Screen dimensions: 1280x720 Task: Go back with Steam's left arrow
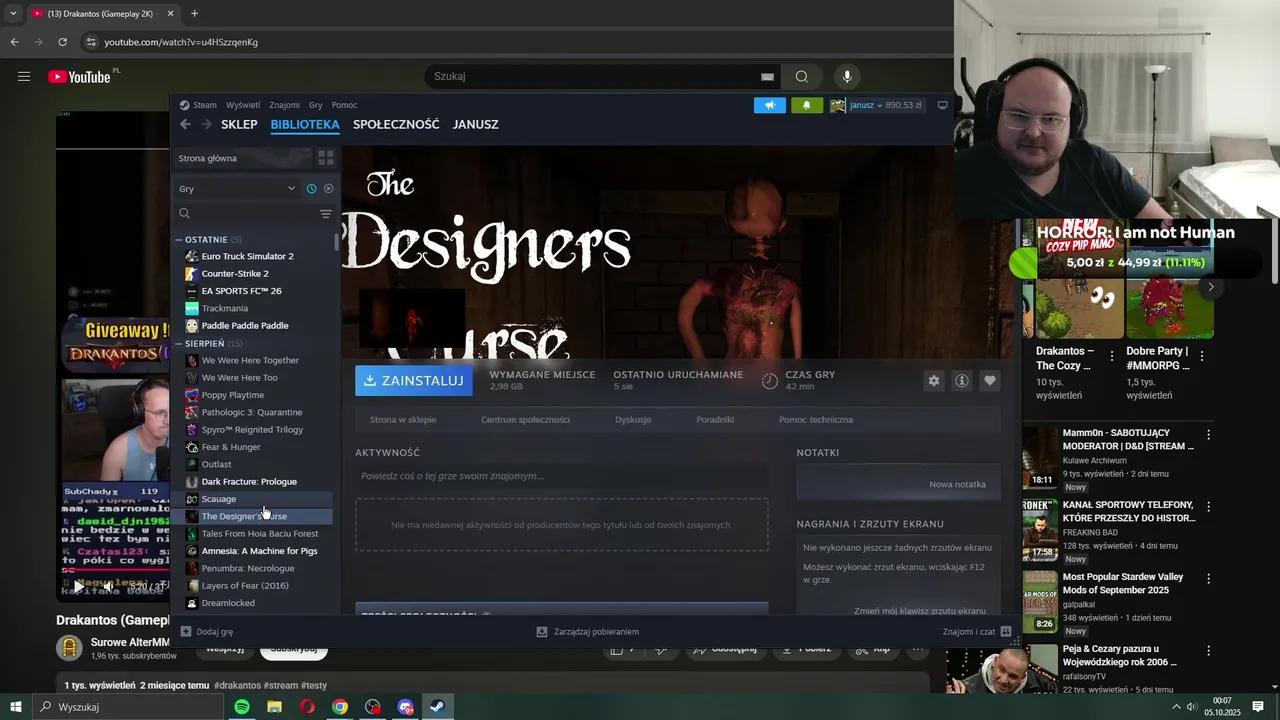pos(185,124)
